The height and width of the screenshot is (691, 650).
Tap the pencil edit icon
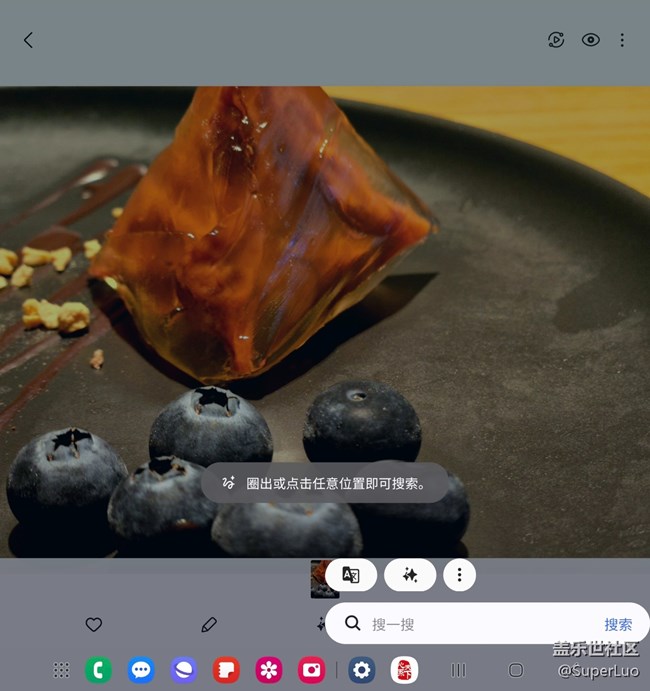[x=209, y=624]
